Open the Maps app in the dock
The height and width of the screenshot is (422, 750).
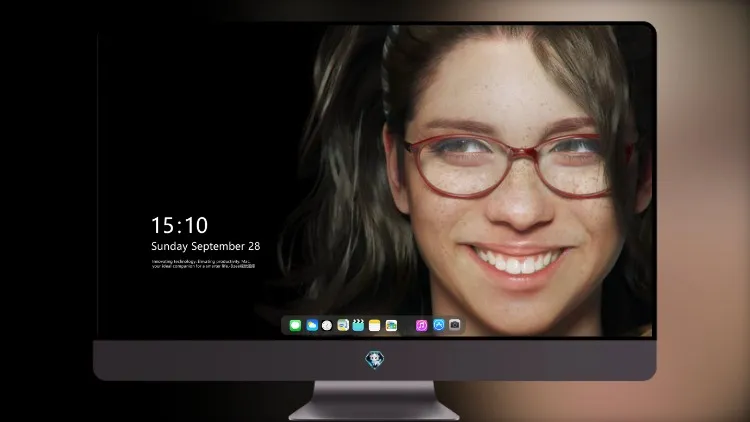point(343,325)
